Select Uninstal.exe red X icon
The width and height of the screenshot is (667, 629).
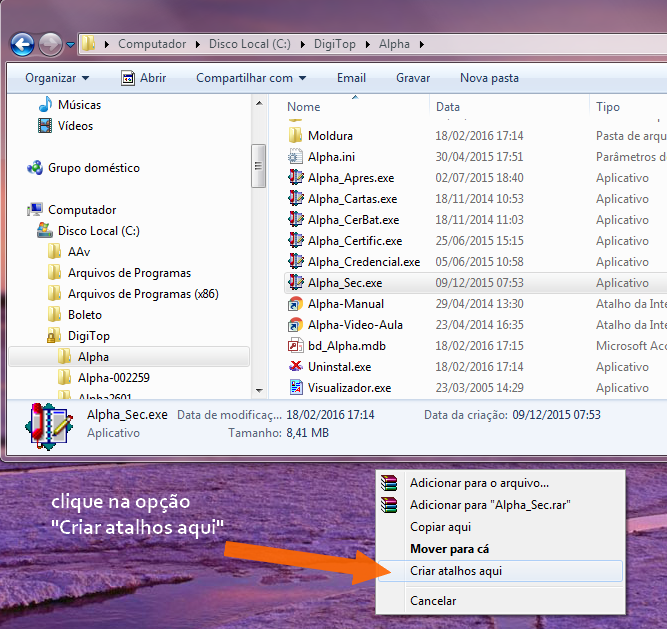click(295, 366)
